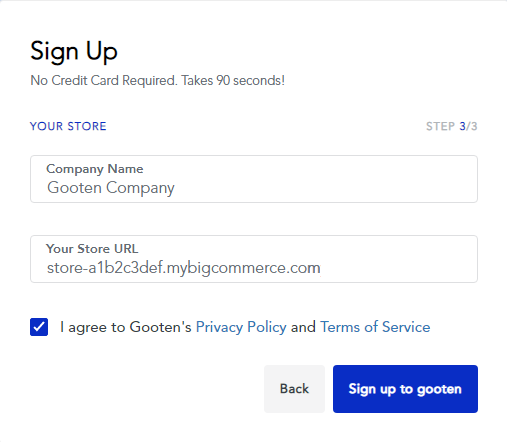Click the word 'and' between policy links
Viewport: 507px width, 442px height.
[303, 327]
